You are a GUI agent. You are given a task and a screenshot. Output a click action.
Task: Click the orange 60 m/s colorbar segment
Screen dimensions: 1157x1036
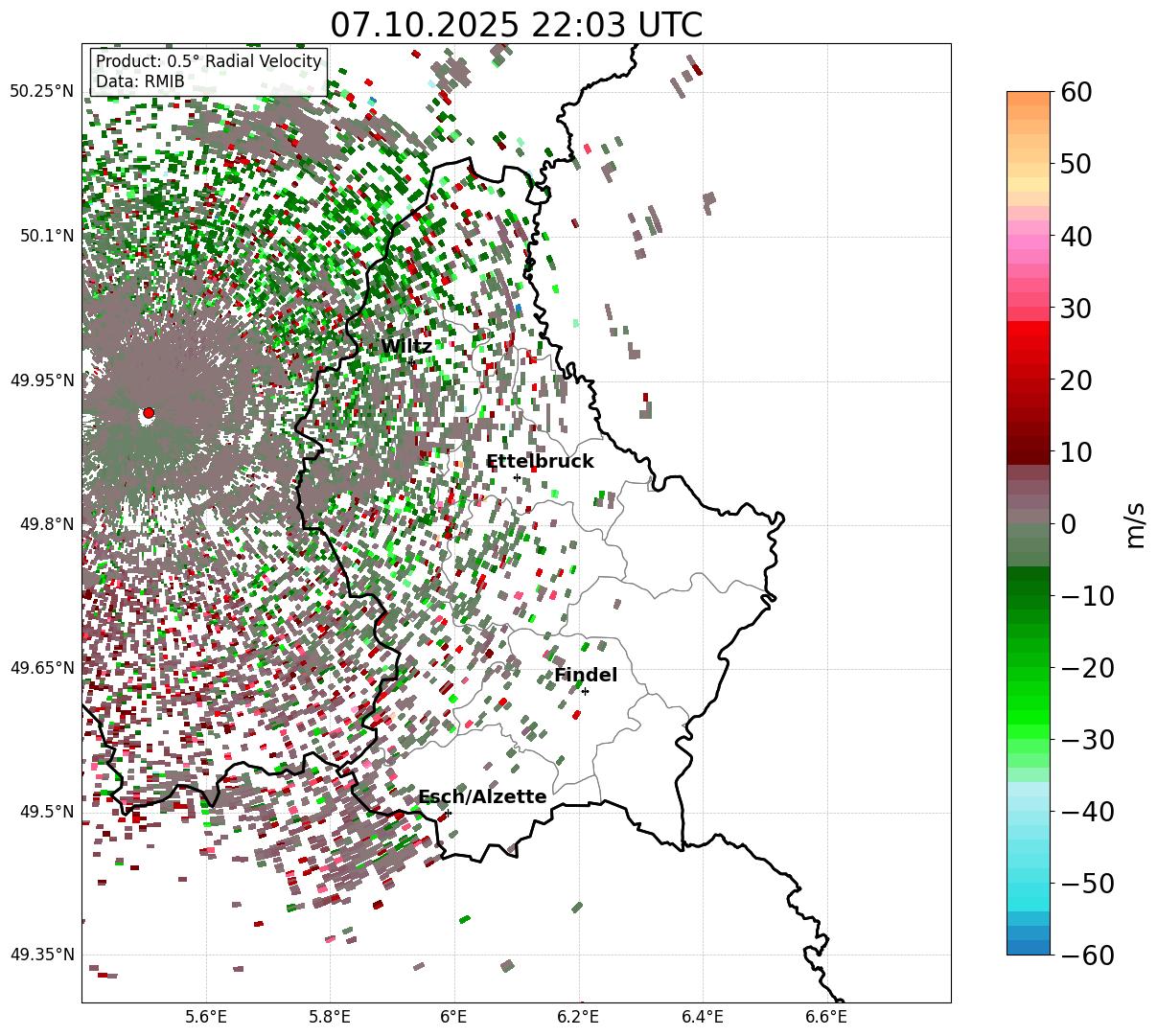click(x=1029, y=99)
